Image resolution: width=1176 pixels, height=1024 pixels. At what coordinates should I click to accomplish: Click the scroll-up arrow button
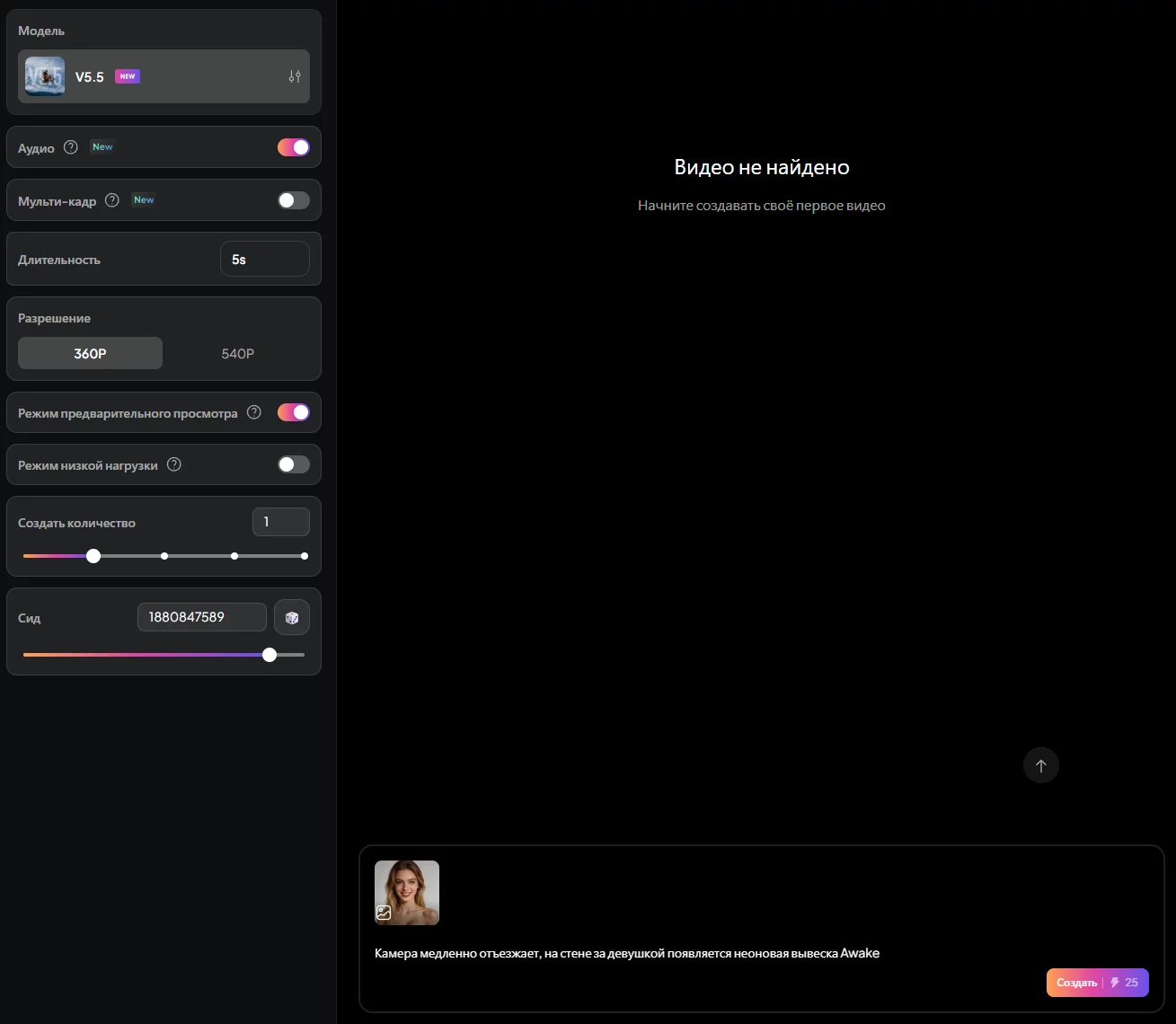pyautogui.click(x=1041, y=766)
